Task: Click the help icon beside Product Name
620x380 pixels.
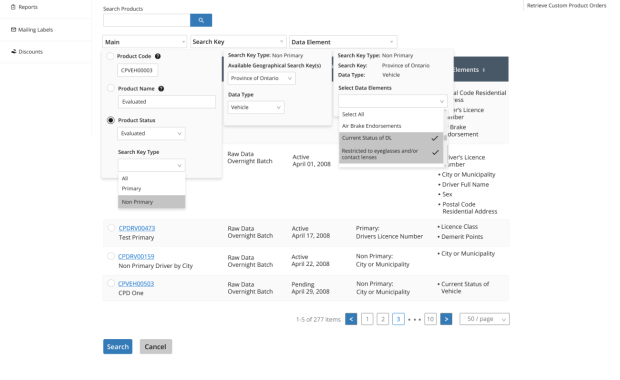Action: click(161, 89)
